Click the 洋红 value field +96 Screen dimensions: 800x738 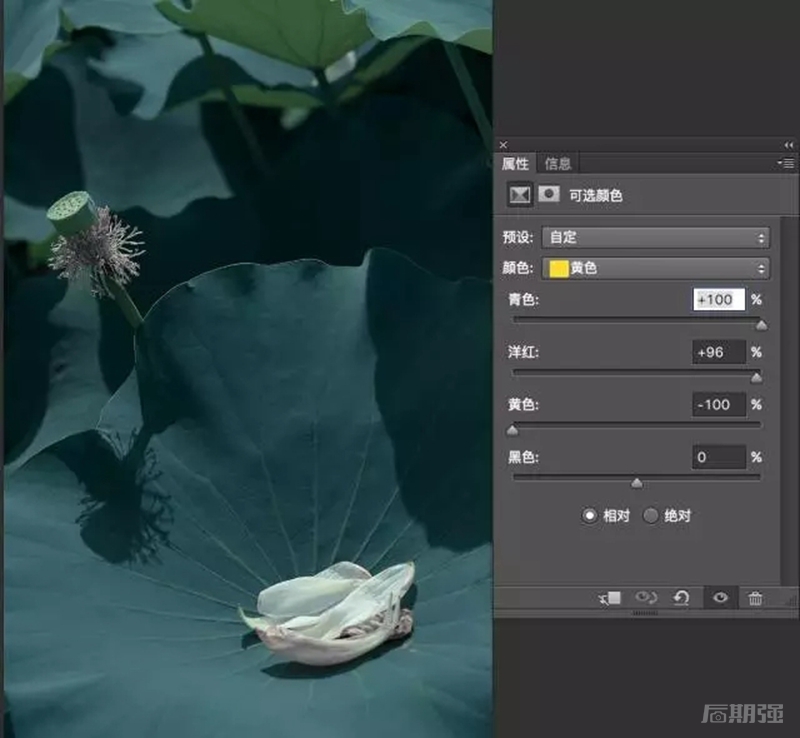pos(718,352)
